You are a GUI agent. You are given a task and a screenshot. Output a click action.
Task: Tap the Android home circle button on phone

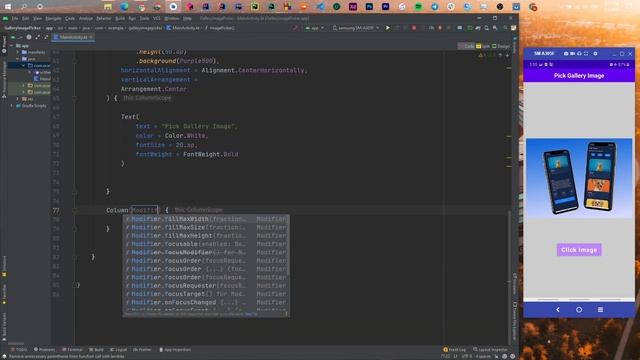coord(579,310)
